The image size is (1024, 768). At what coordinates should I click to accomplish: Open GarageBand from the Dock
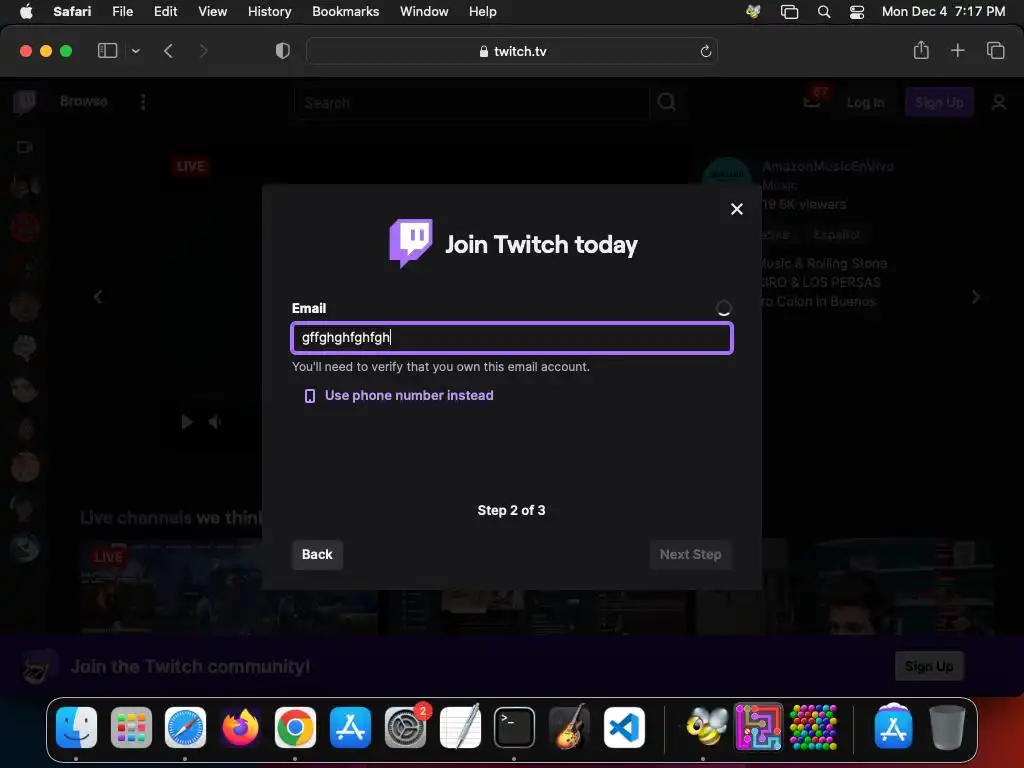pyautogui.click(x=569, y=727)
